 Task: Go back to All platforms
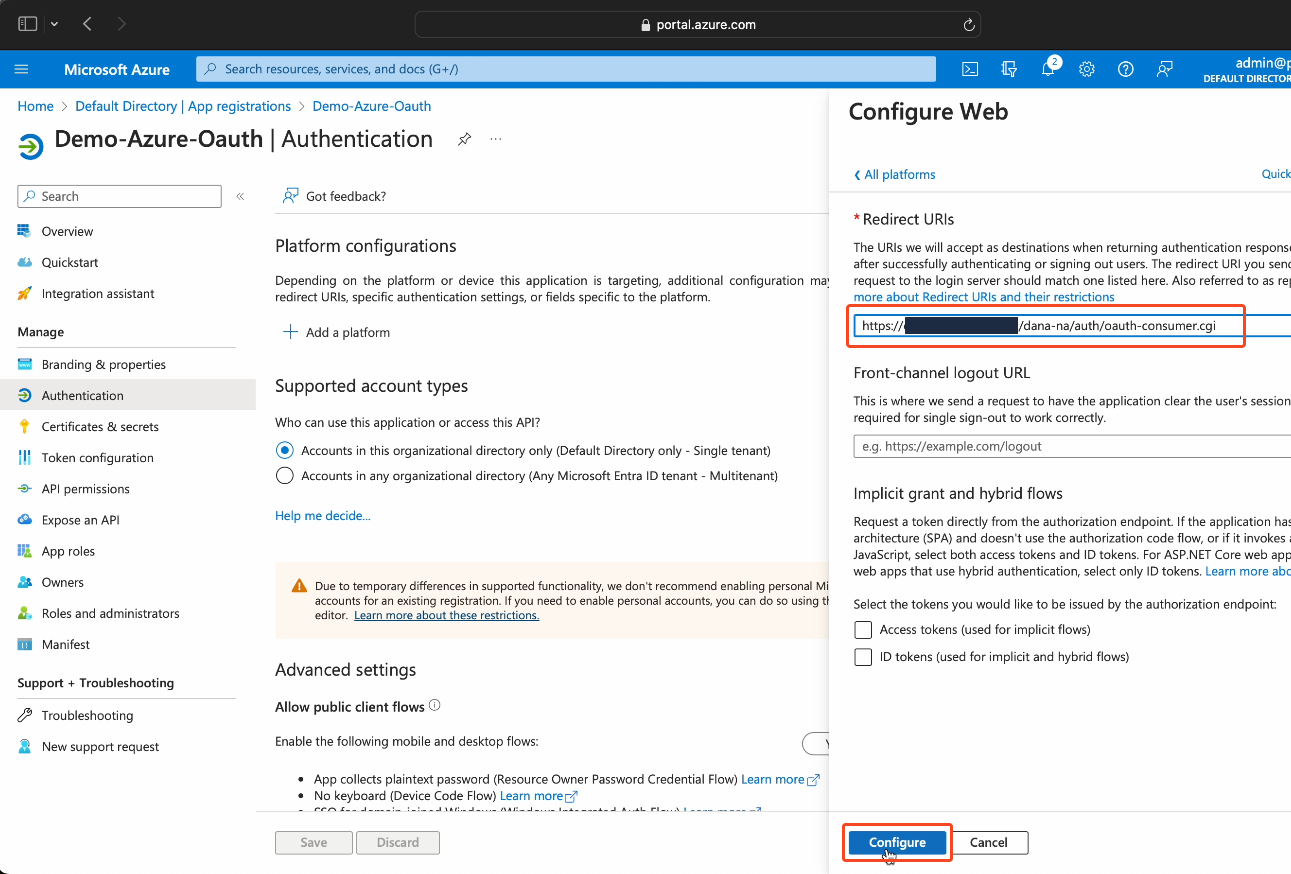click(x=895, y=174)
